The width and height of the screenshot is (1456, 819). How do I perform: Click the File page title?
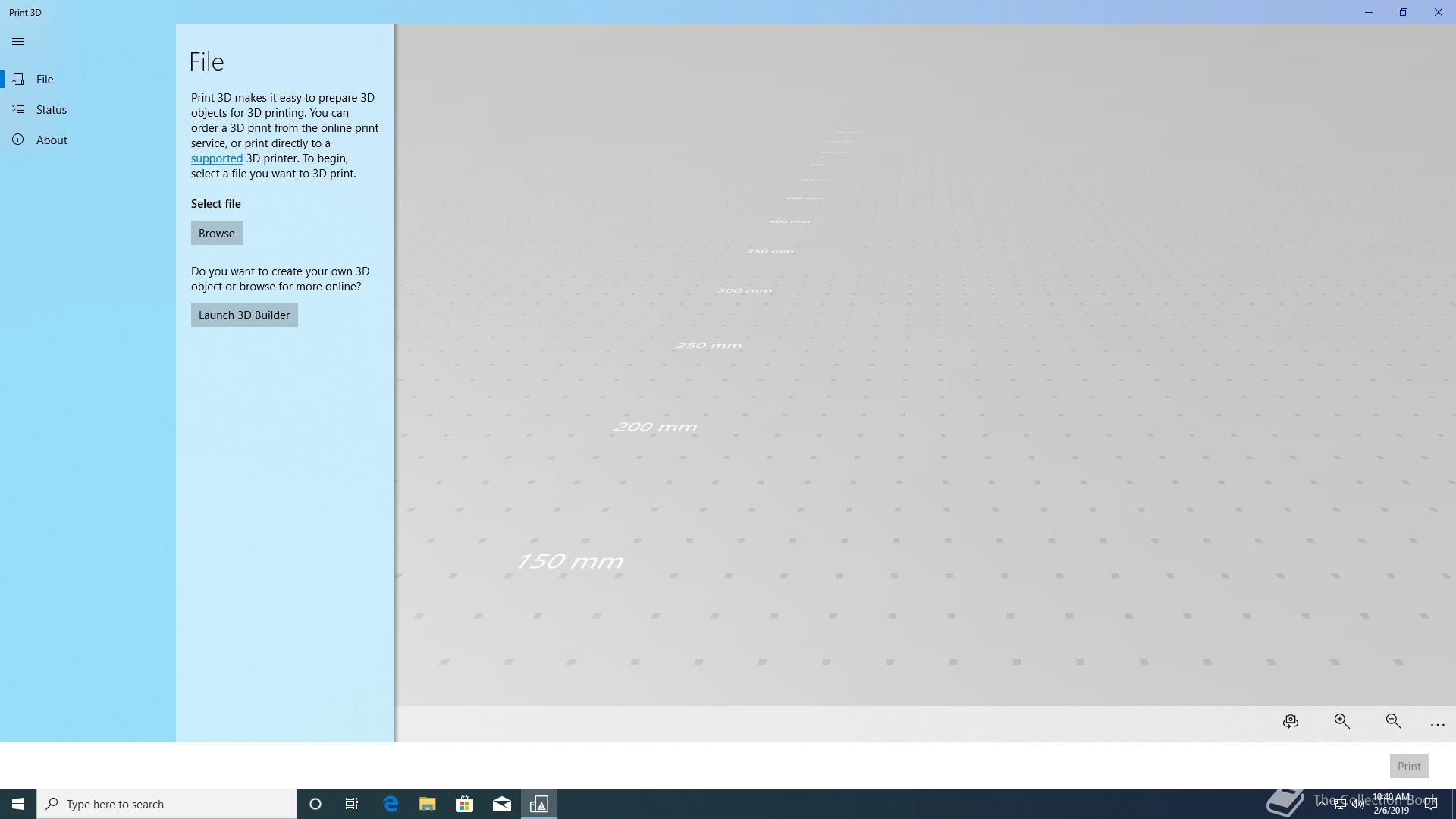click(x=207, y=61)
